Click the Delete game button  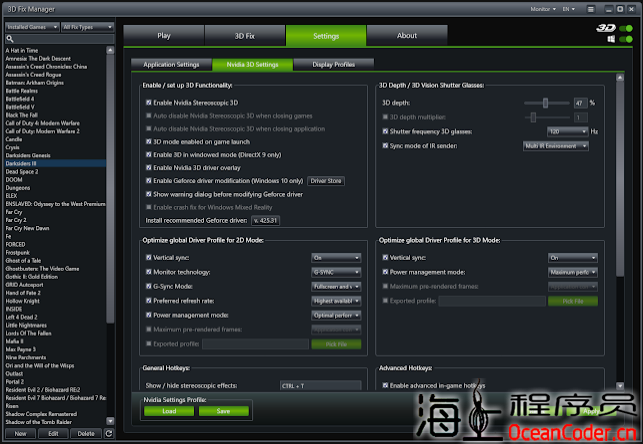pos(86,433)
